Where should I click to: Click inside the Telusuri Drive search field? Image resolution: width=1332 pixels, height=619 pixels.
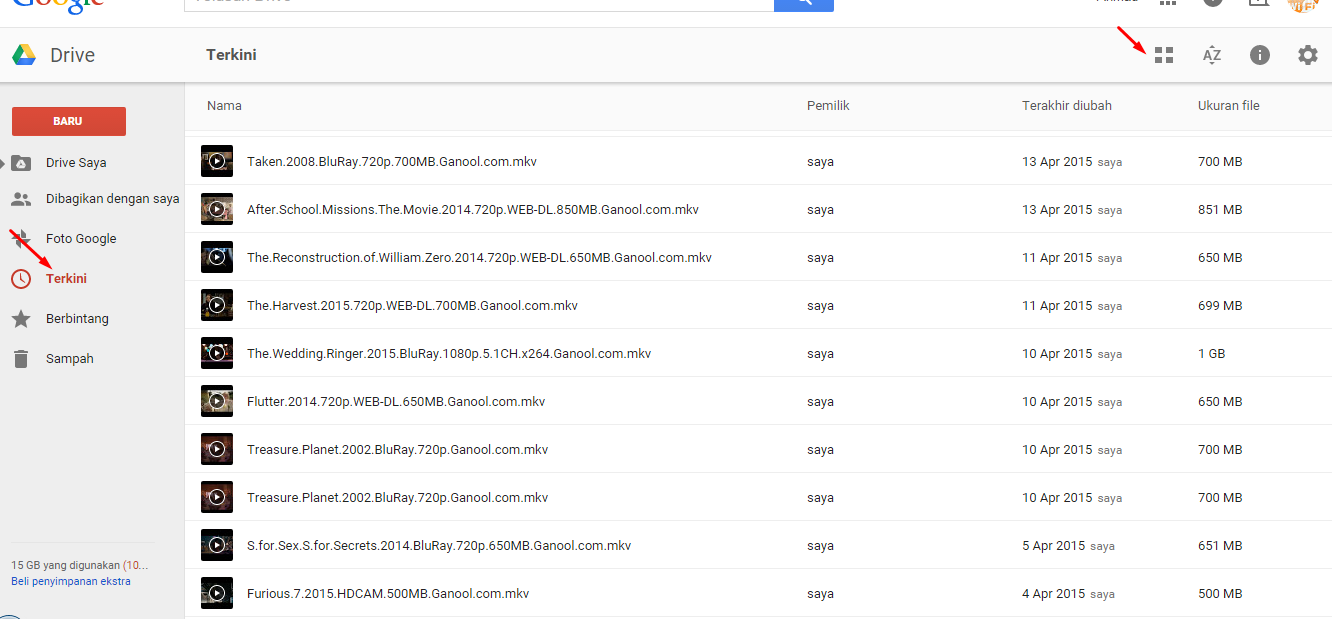pyautogui.click(x=470, y=4)
